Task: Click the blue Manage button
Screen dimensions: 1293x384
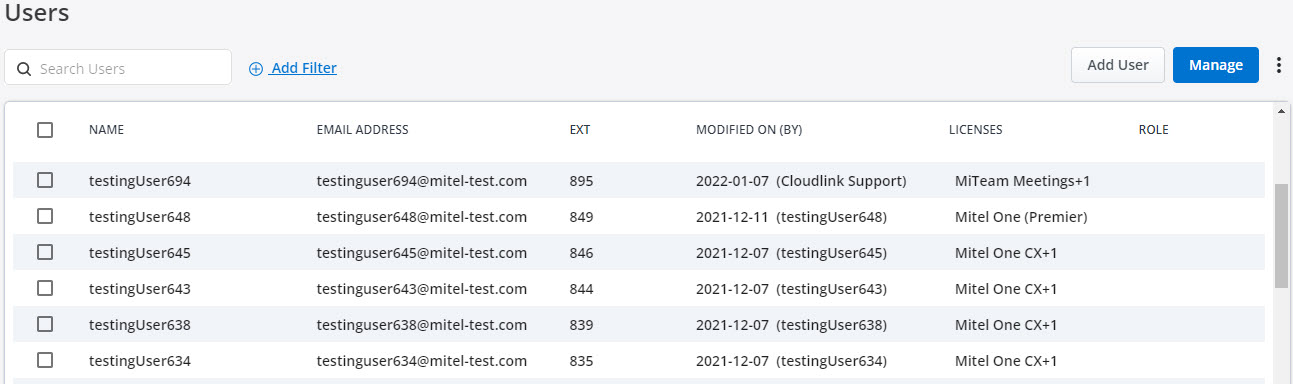Action: point(1216,65)
